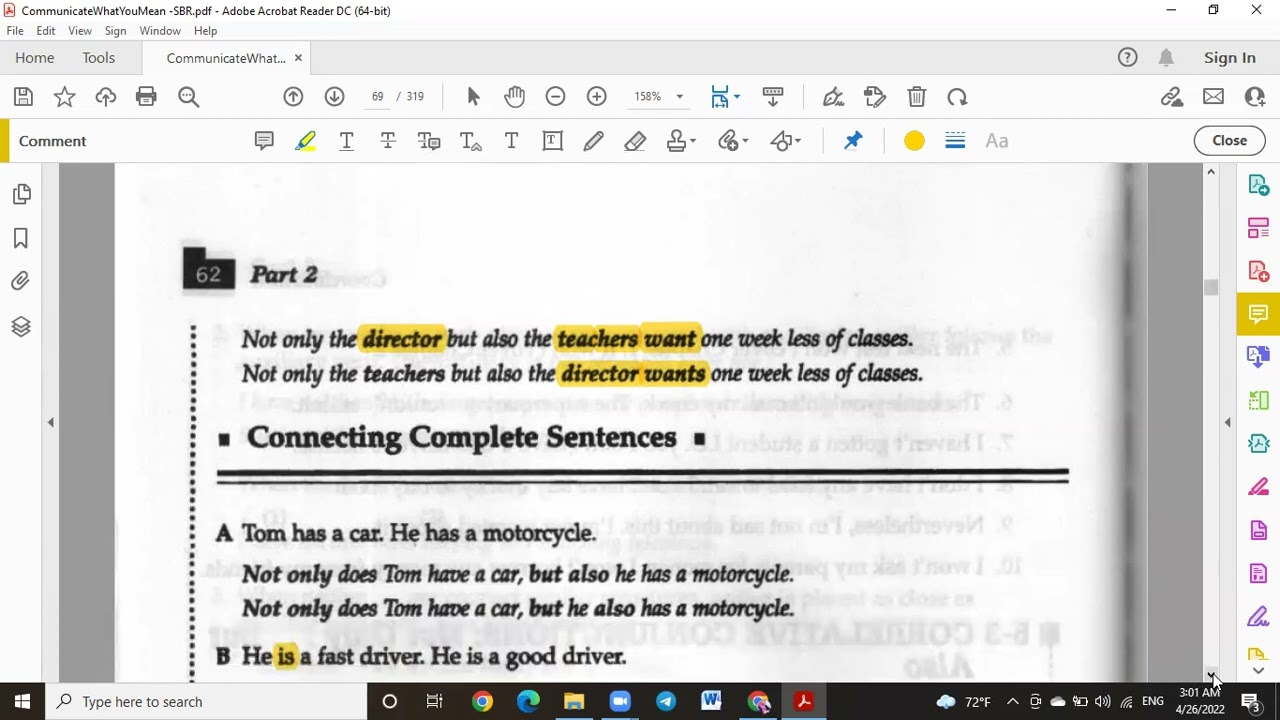Click the vertical scrollbar up arrow
1280x720 pixels.
click(x=1210, y=172)
